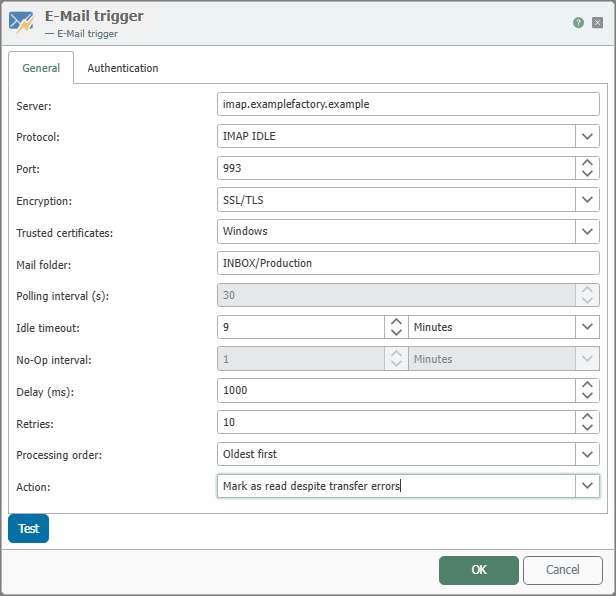Click the disabled No-Op interval Minutes dropdown
616x596 pixels.
point(504,359)
